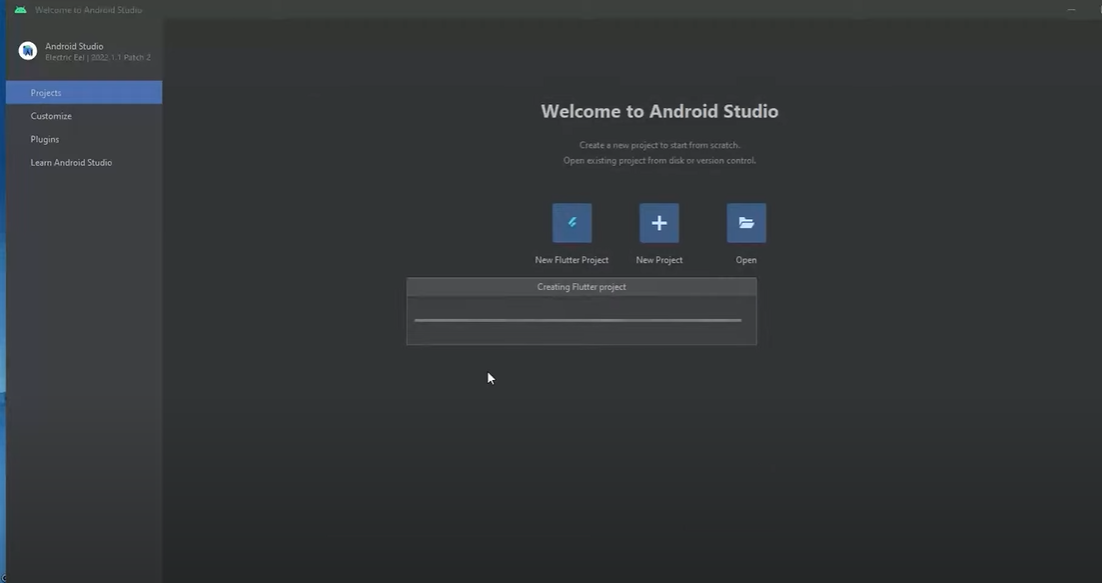The height and width of the screenshot is (583, 1102).
Task: Click the "Open" label under folder icon
Action: click(x=746, y=260)
